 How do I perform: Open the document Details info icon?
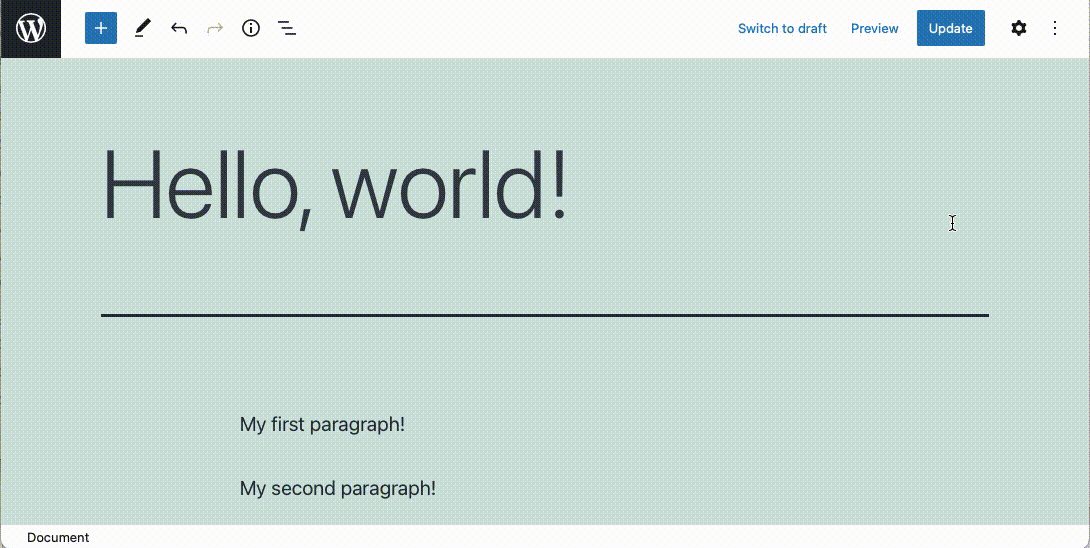point(250,28)
